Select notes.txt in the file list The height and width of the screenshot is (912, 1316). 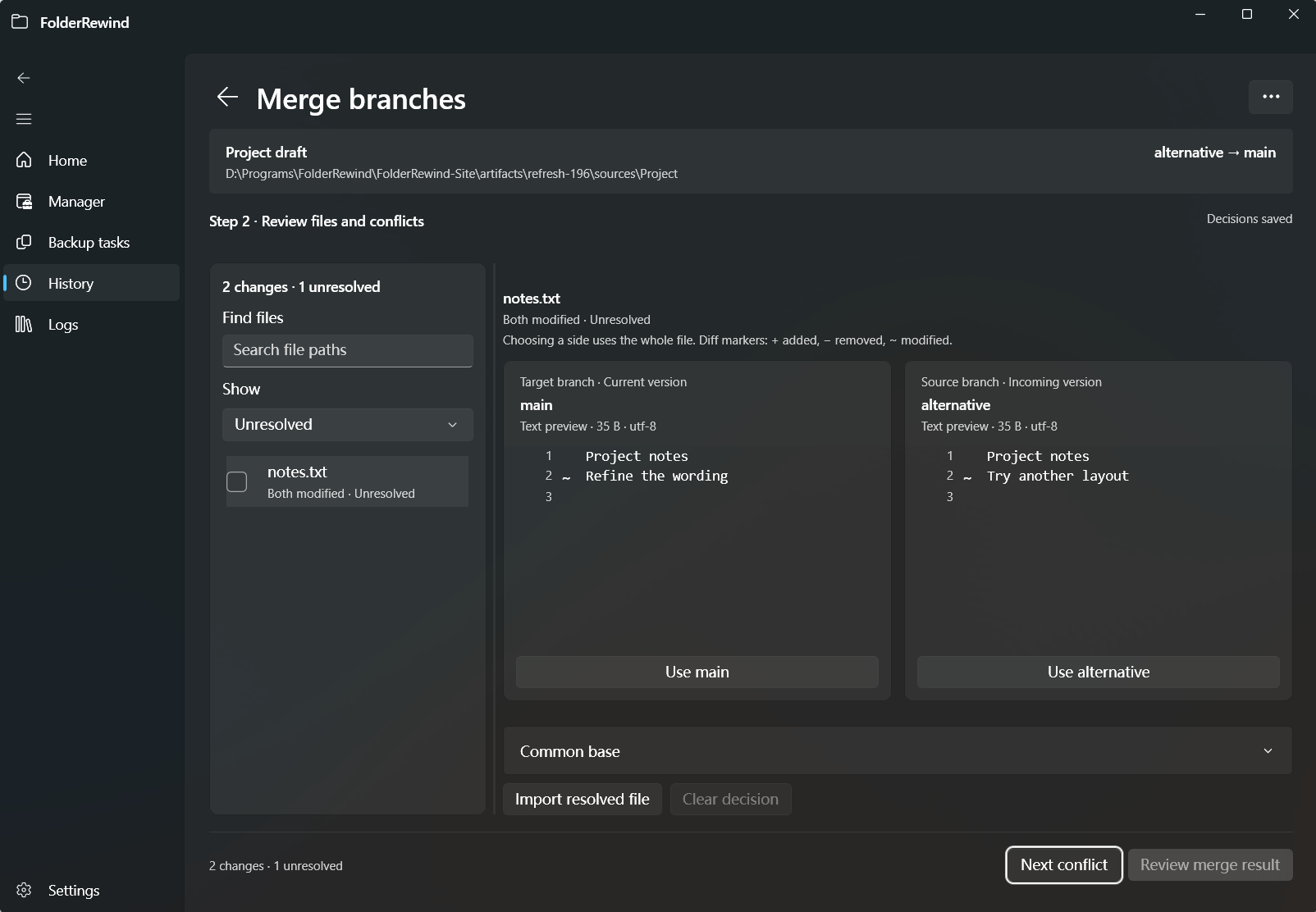pos(347,481)
